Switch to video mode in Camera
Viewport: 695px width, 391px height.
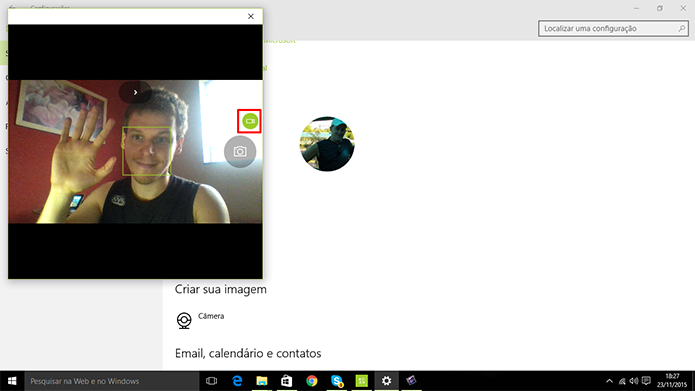click(x=250, y=121)
